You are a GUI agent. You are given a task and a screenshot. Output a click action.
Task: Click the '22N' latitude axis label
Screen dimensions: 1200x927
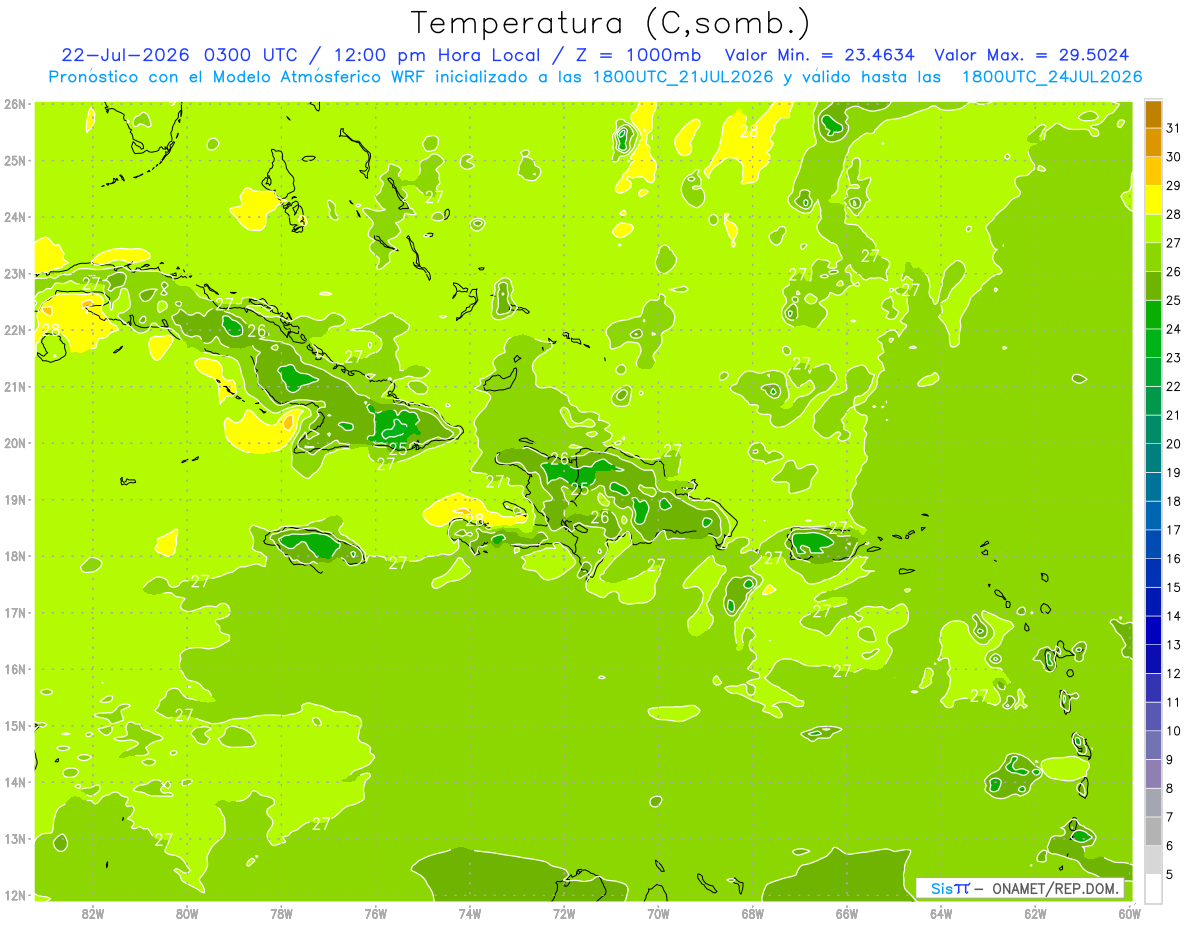[x=15, y=330]
